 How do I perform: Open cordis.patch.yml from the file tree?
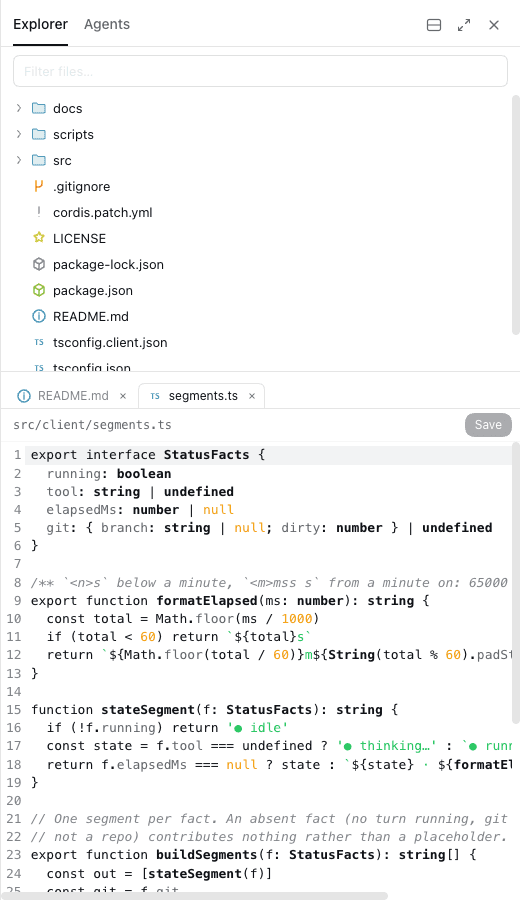pyautogui.click(x=103, y=212)
